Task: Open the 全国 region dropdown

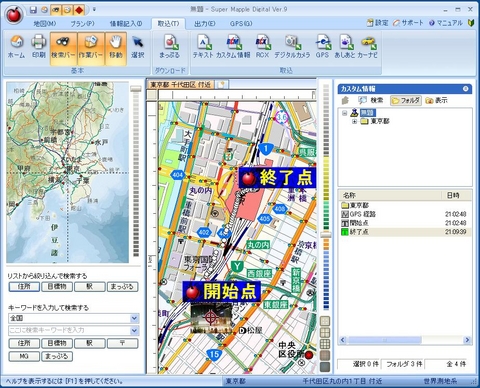Action: [134, 318]
